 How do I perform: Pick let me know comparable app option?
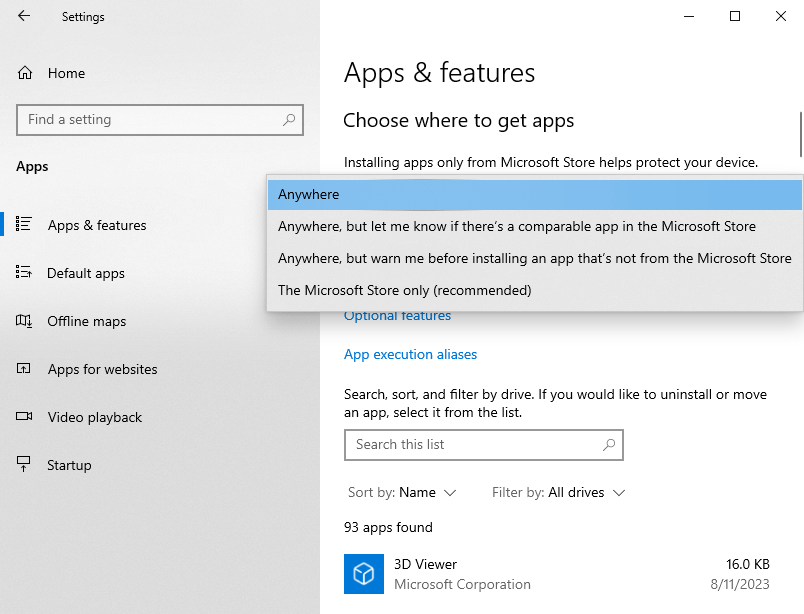[516, 227]
